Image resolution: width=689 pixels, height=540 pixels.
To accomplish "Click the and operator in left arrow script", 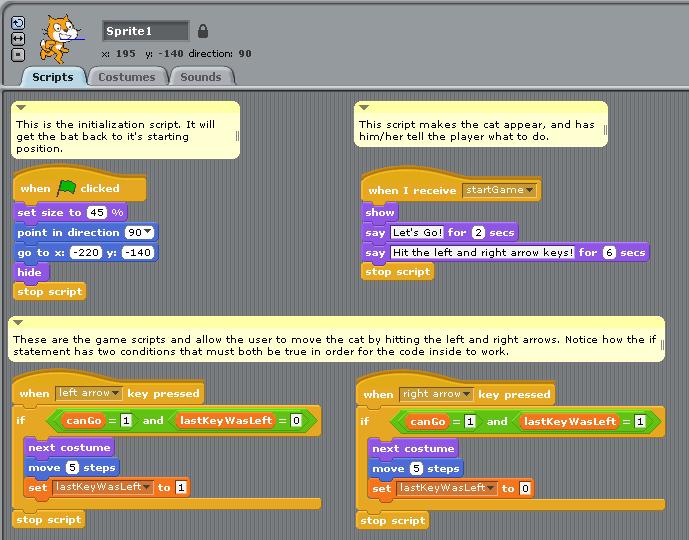I will [x=153, y=420].
